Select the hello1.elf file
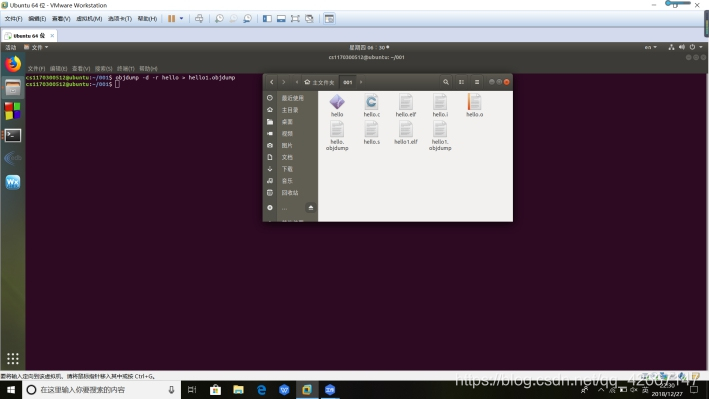The image size is (709, 399). pyautogui.click(x=406, y=133)
